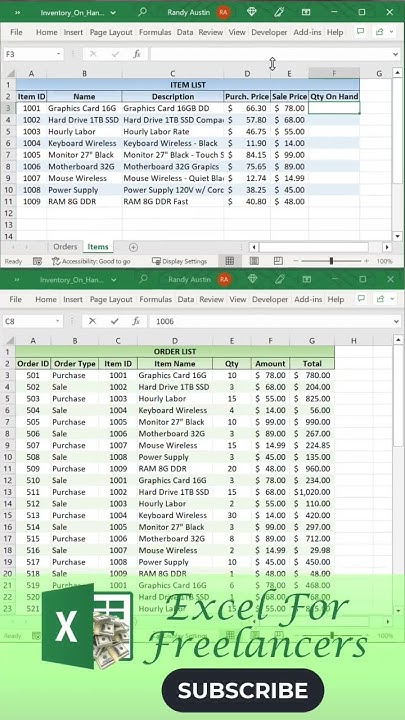The width and height of the screenshot is (405, 720).
Task: Open Share dropdown arrow in bottom window
Action: coord(392,299)
